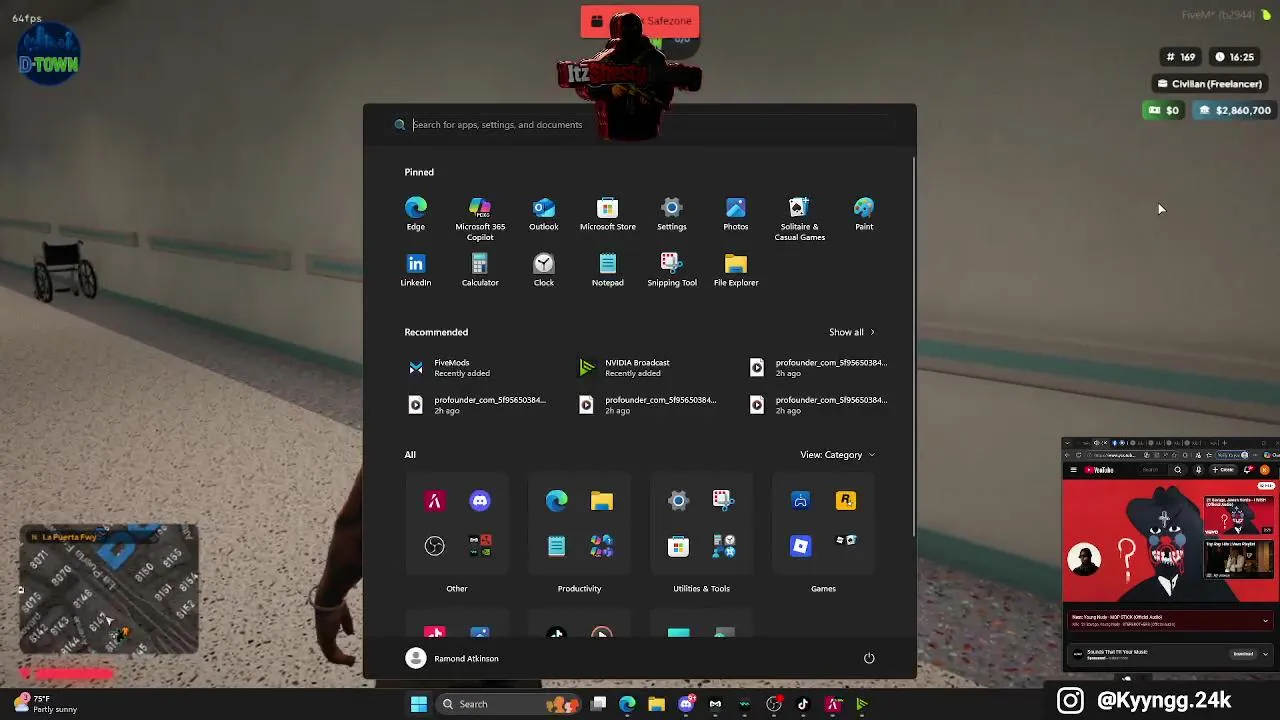Click the power button in Start menu

click(x=869, y=658)
